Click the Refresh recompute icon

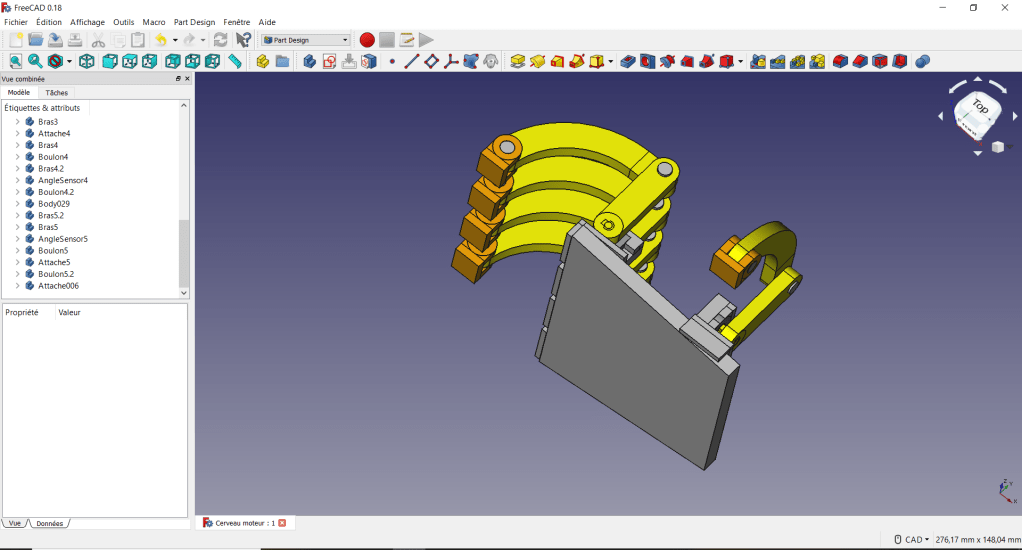click(221, 40)
